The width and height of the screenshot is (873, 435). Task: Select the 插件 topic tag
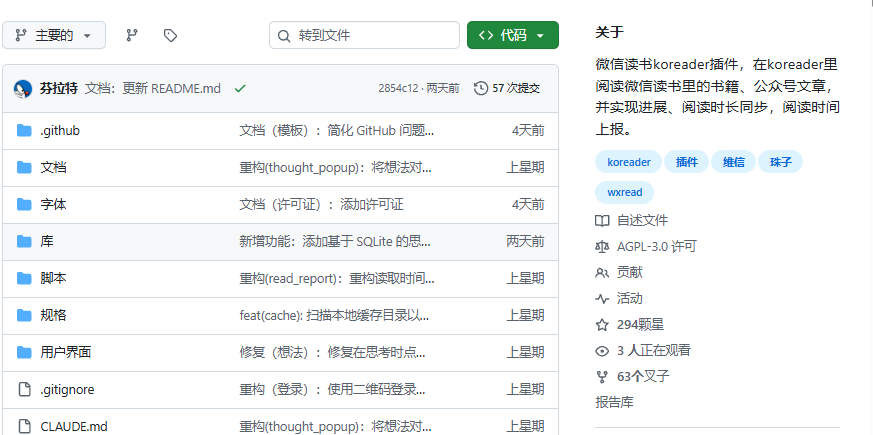686,162
